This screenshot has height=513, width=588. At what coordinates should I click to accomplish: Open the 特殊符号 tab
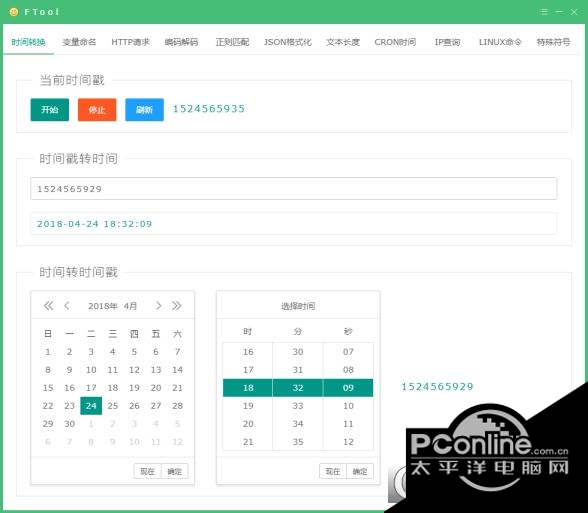553,42
